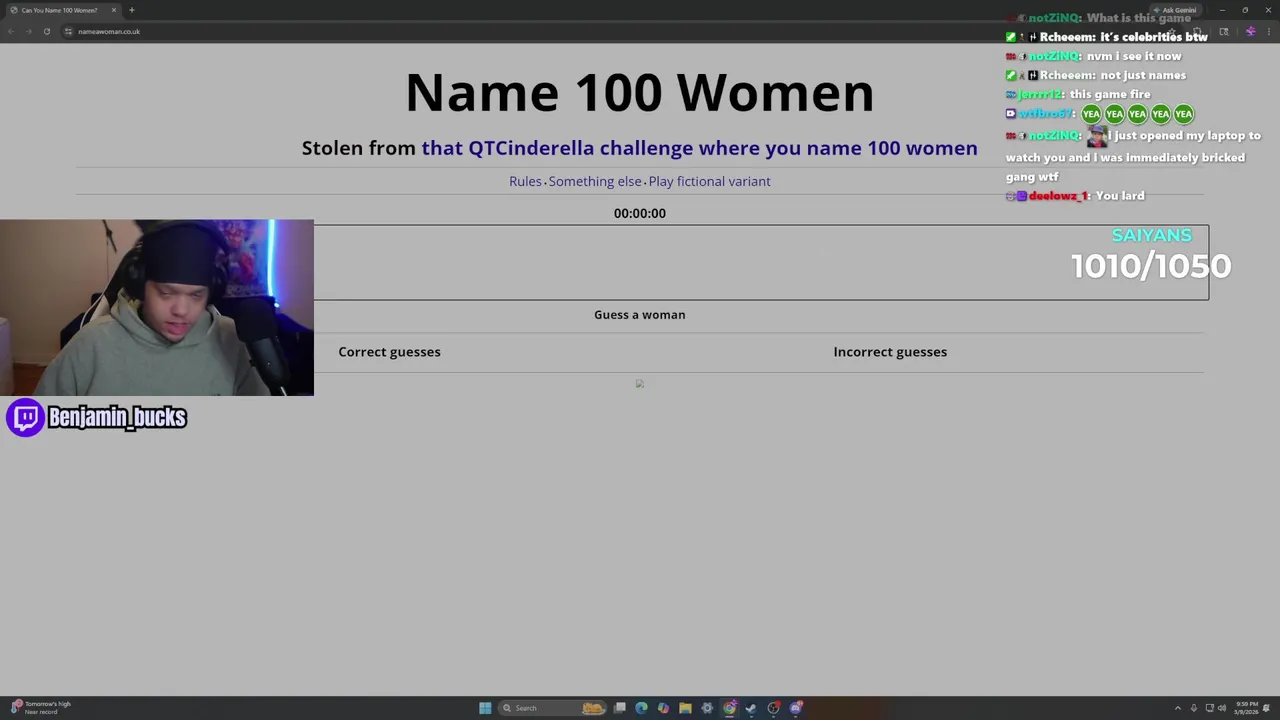This screenshot has height=720, width=1280.
Task: Click the Name 100 Women title
Action: pyautogui.click(x=640, y=92)
